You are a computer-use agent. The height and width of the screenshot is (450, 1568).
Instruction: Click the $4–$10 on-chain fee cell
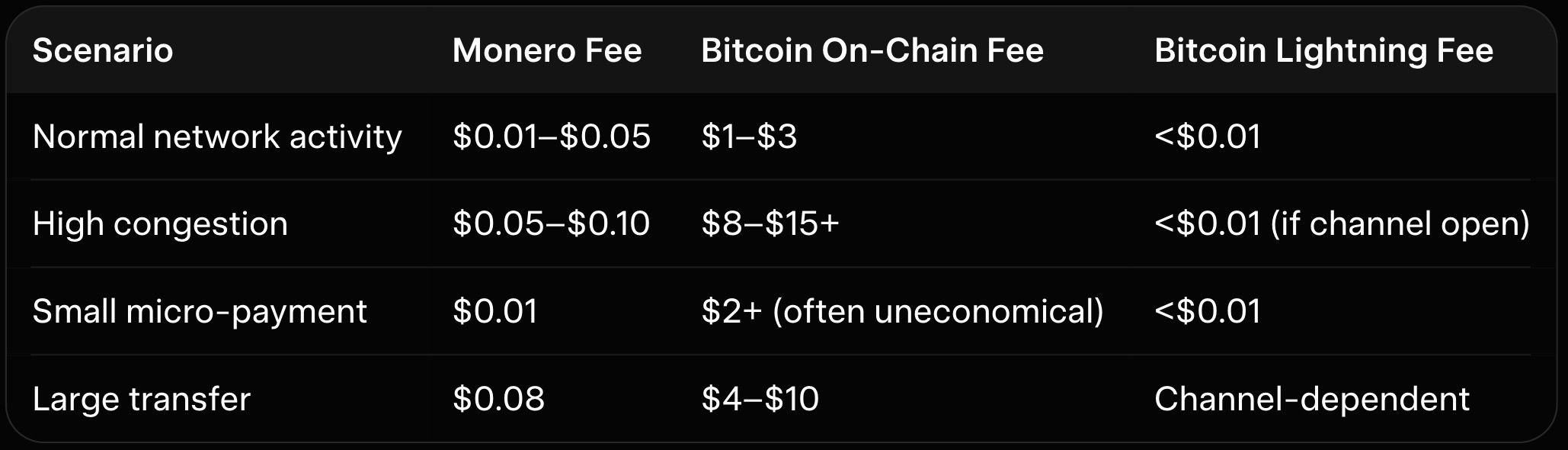pos(760,400)
